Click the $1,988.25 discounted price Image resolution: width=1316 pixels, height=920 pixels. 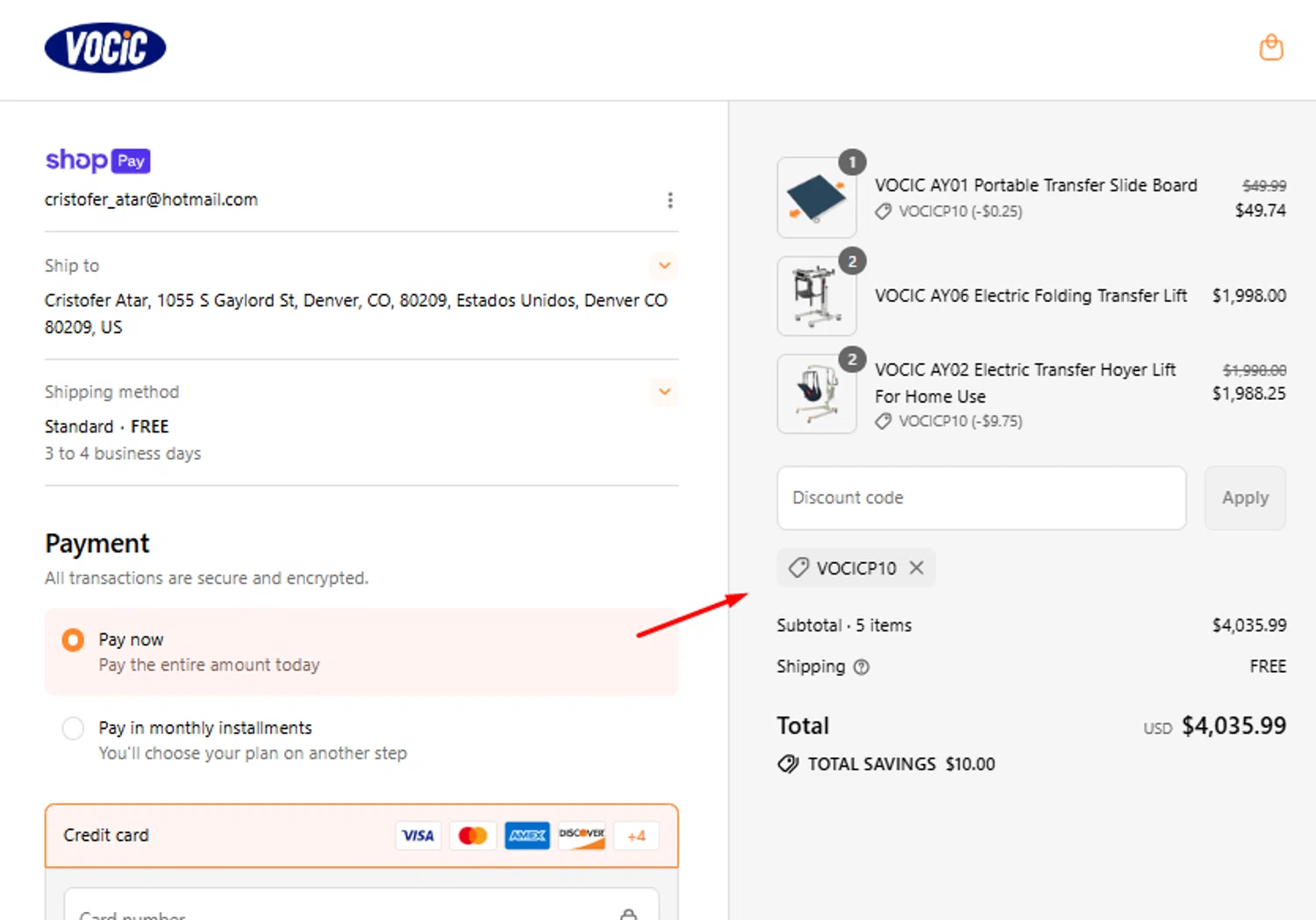pos(1249,394)
